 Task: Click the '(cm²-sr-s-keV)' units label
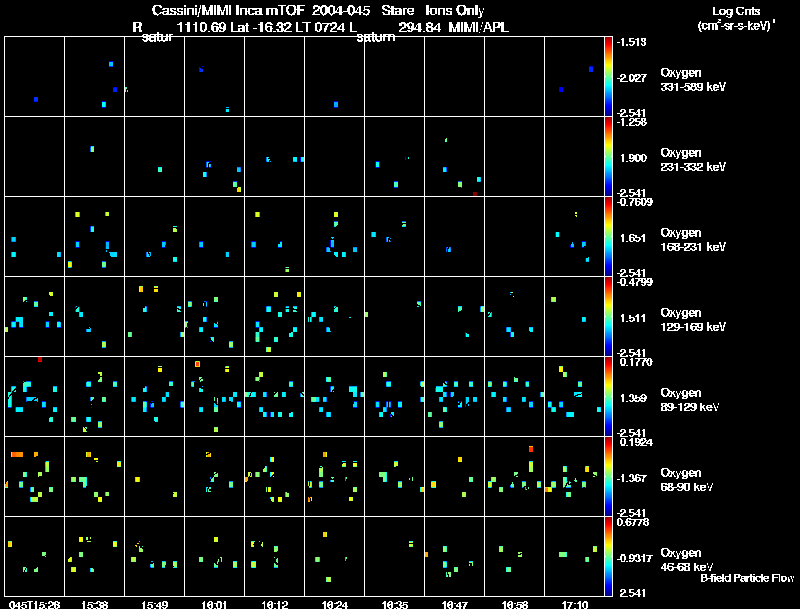pos(736,26)
